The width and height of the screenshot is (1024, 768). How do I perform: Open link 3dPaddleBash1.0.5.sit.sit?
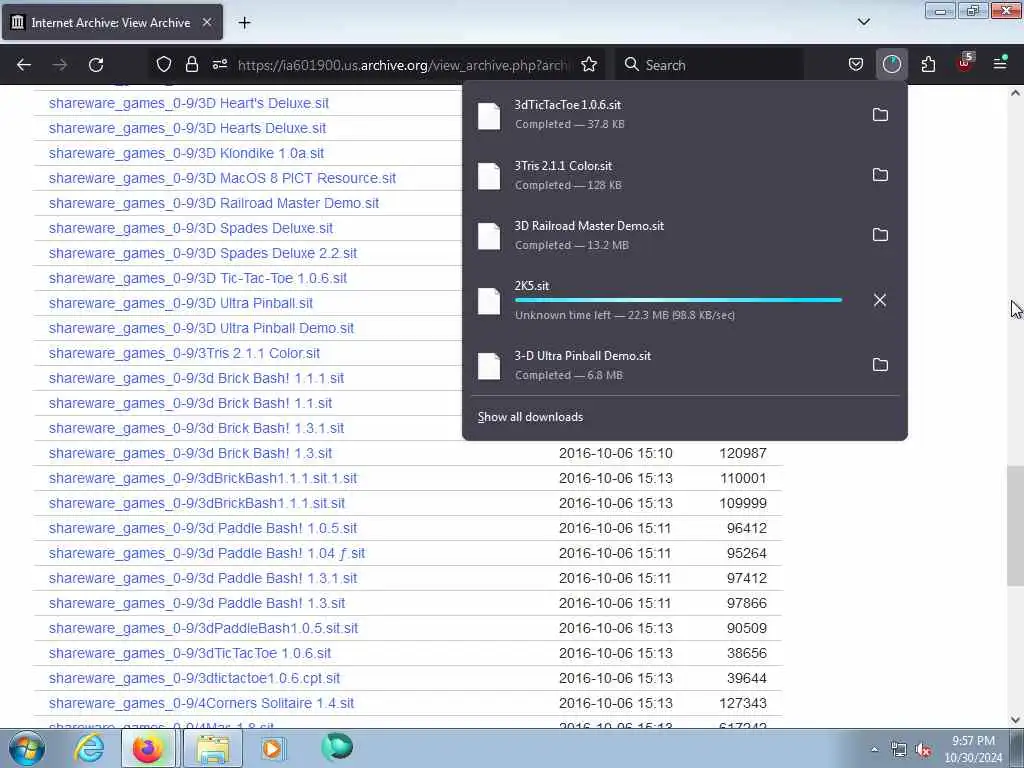203,628
